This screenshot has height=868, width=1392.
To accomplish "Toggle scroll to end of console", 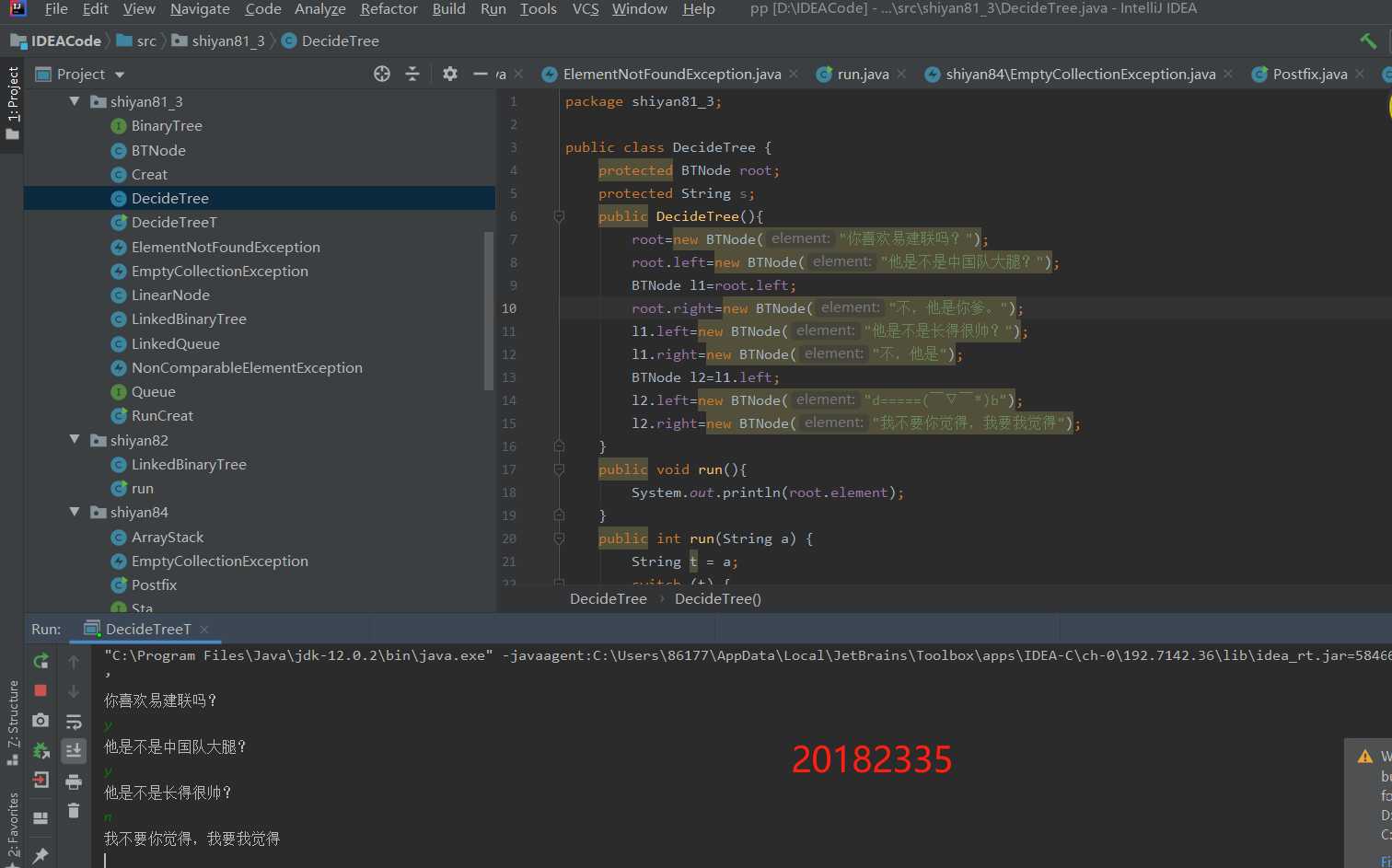I will (74, 751).
